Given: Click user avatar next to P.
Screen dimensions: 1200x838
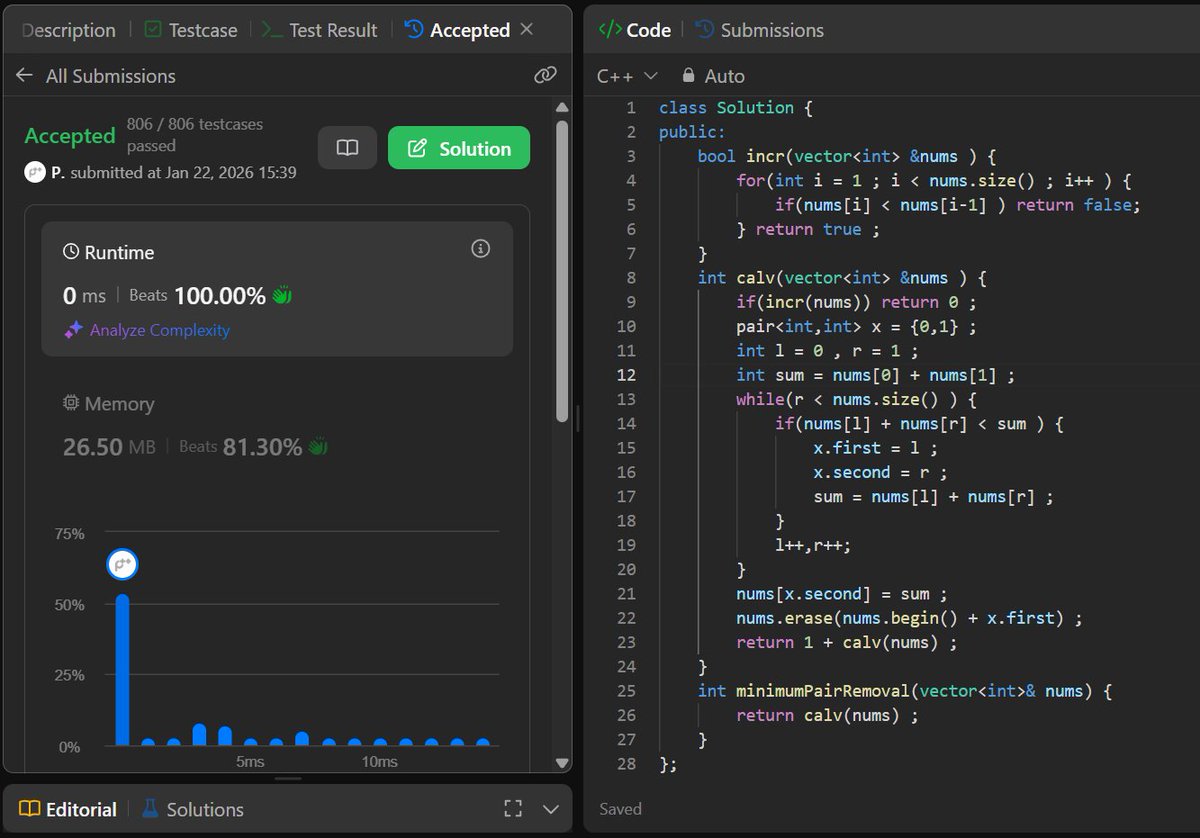Looking at the screenshot, I should point(35,172).
